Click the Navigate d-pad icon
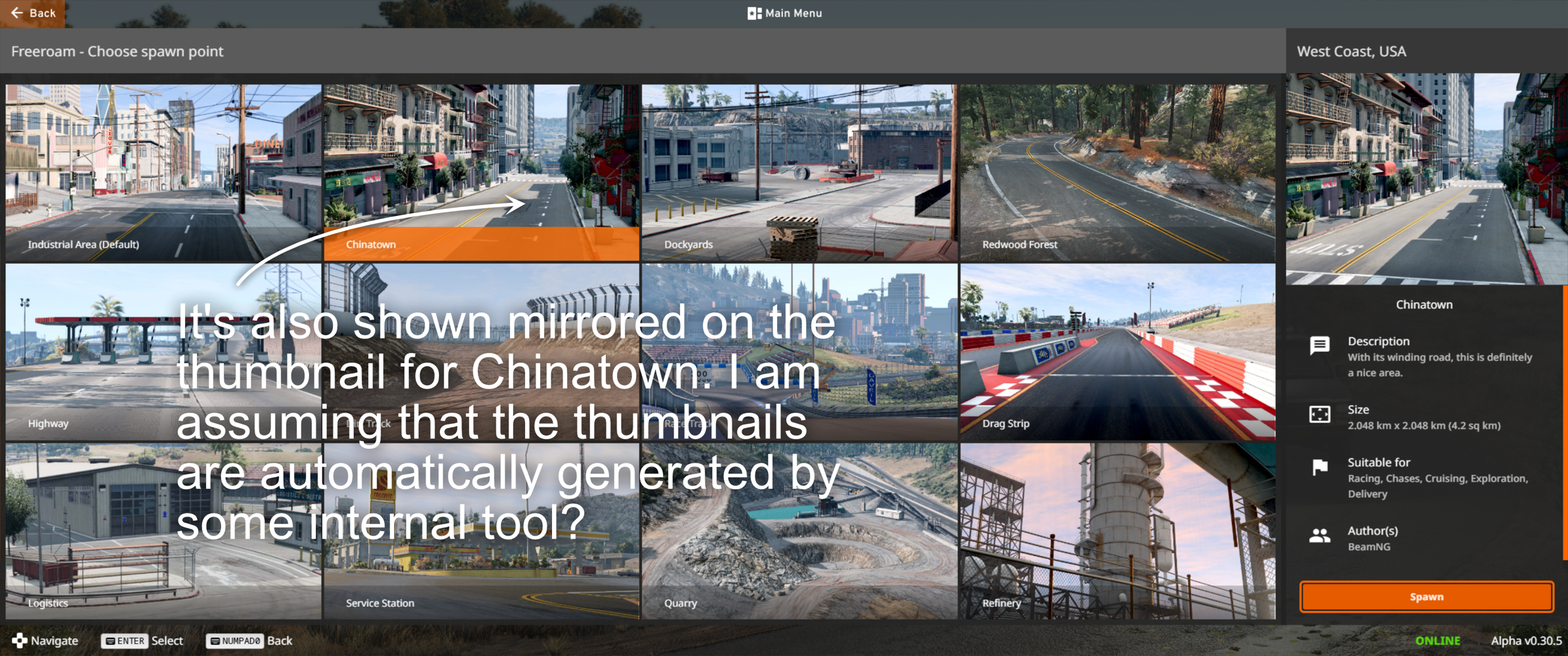Viewport: 1568px width, 656px height. (20, 640)
